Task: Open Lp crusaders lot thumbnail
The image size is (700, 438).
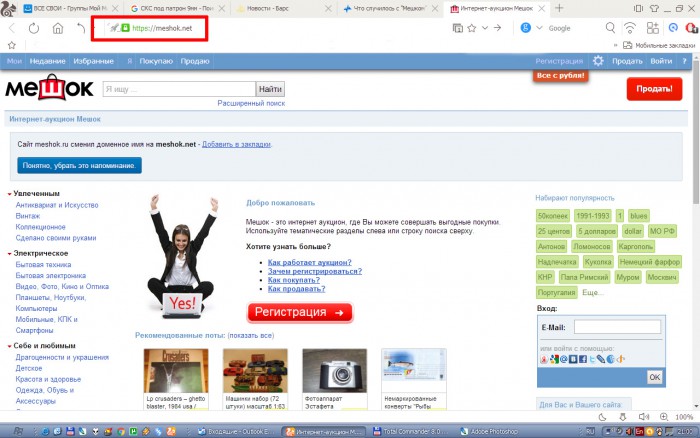Action: [176, 371]
